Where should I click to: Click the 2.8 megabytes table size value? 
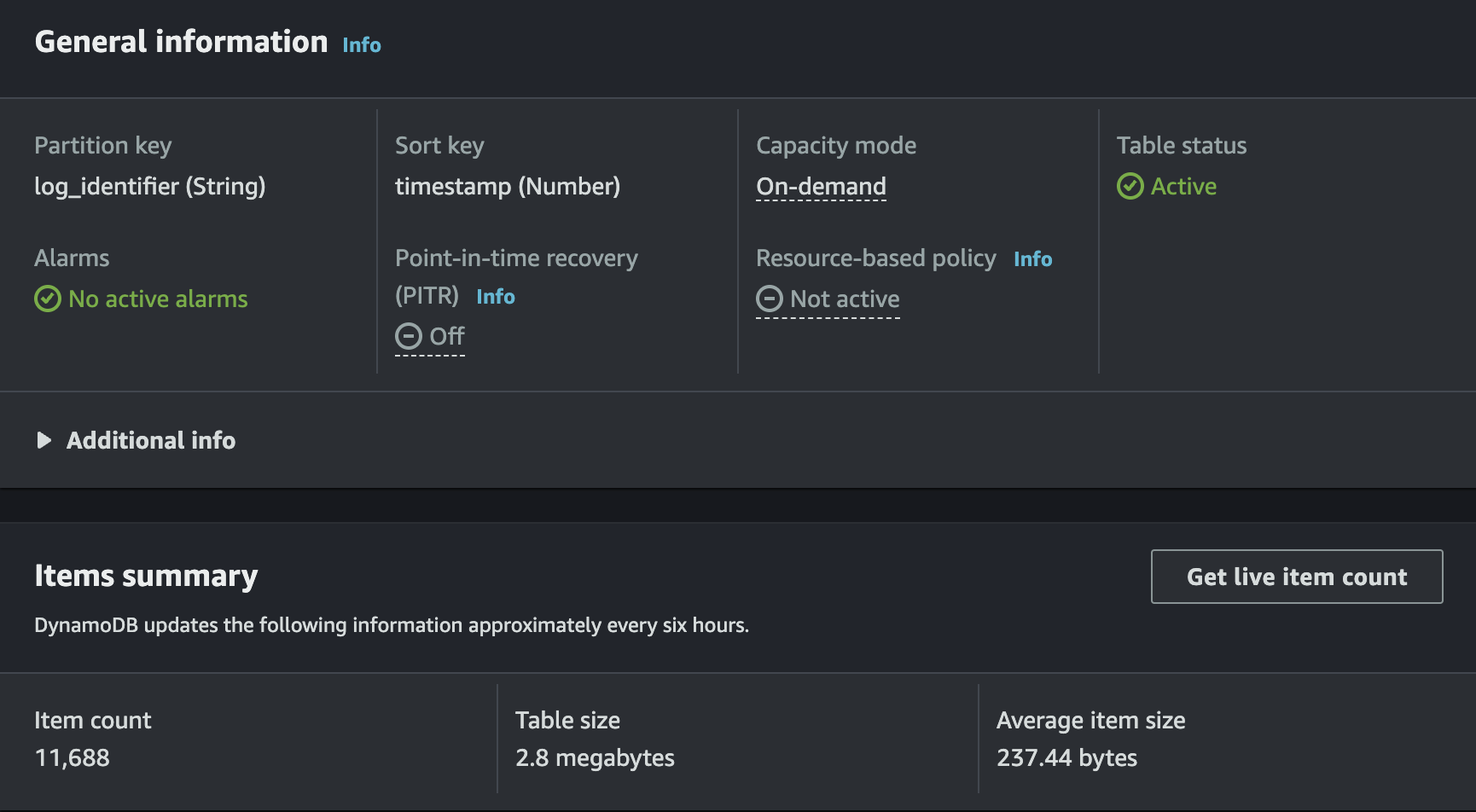pos(595,757)
